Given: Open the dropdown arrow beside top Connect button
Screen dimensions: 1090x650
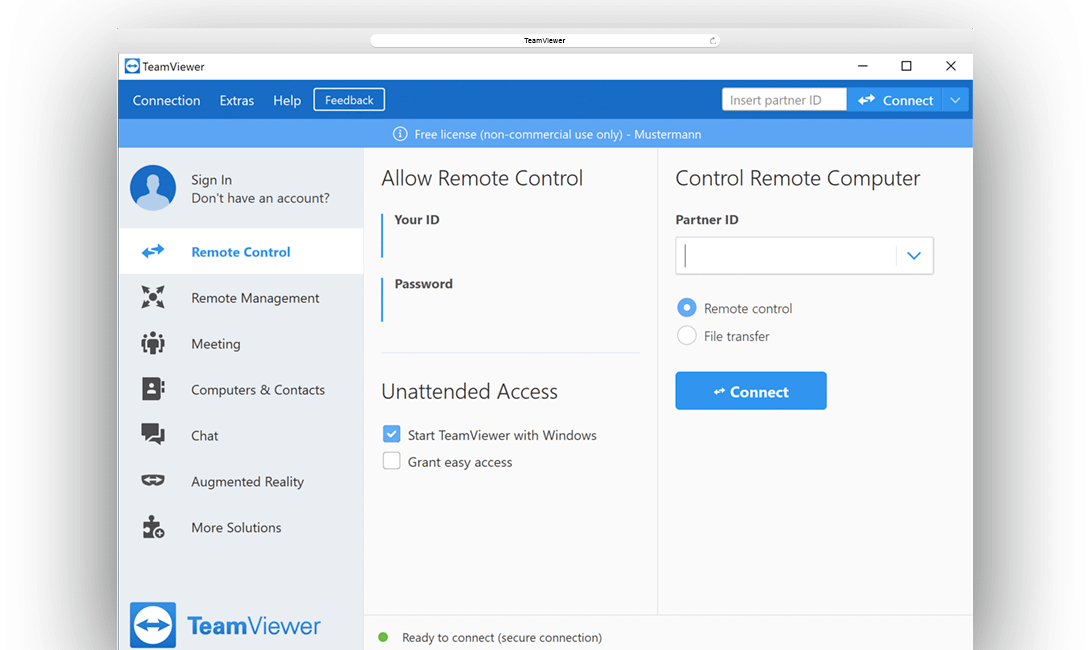Looking at the screenshot, I should pos(956,100).
